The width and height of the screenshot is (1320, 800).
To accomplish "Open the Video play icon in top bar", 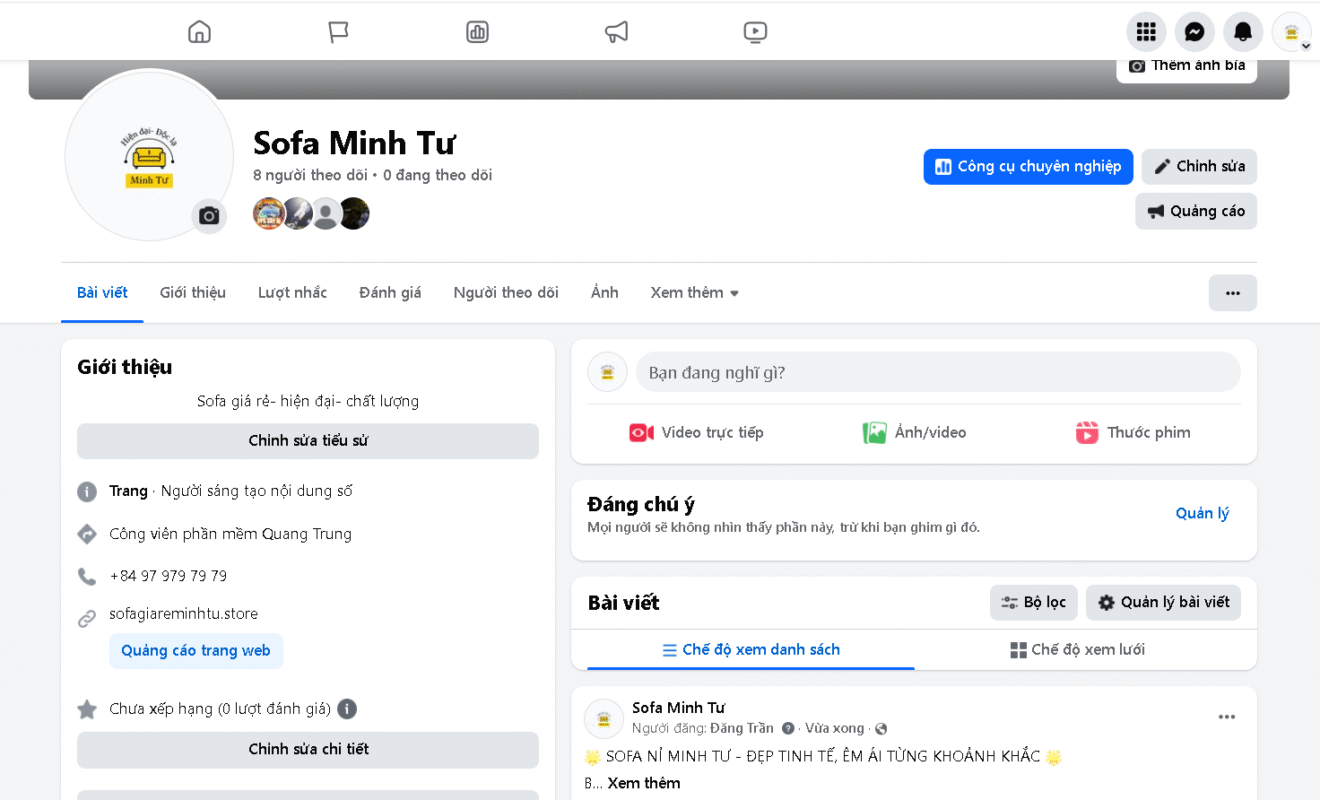I will 755,32.
